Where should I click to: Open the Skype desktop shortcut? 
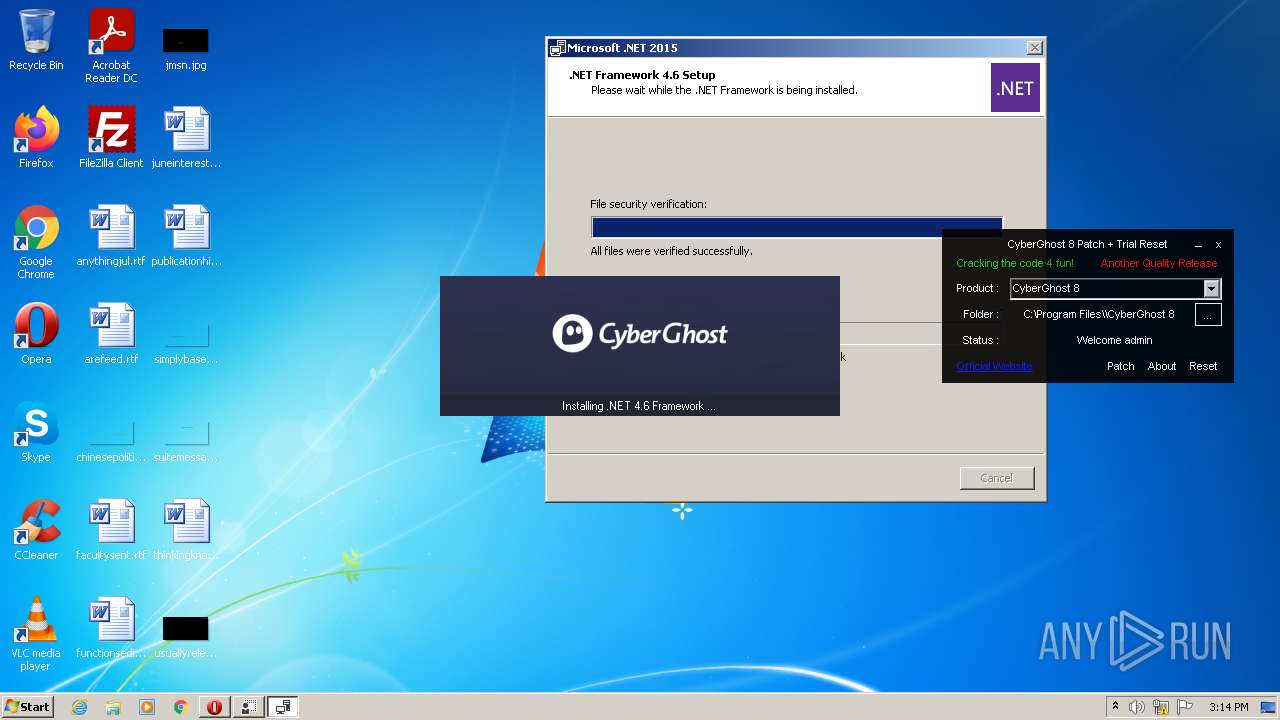36,431
